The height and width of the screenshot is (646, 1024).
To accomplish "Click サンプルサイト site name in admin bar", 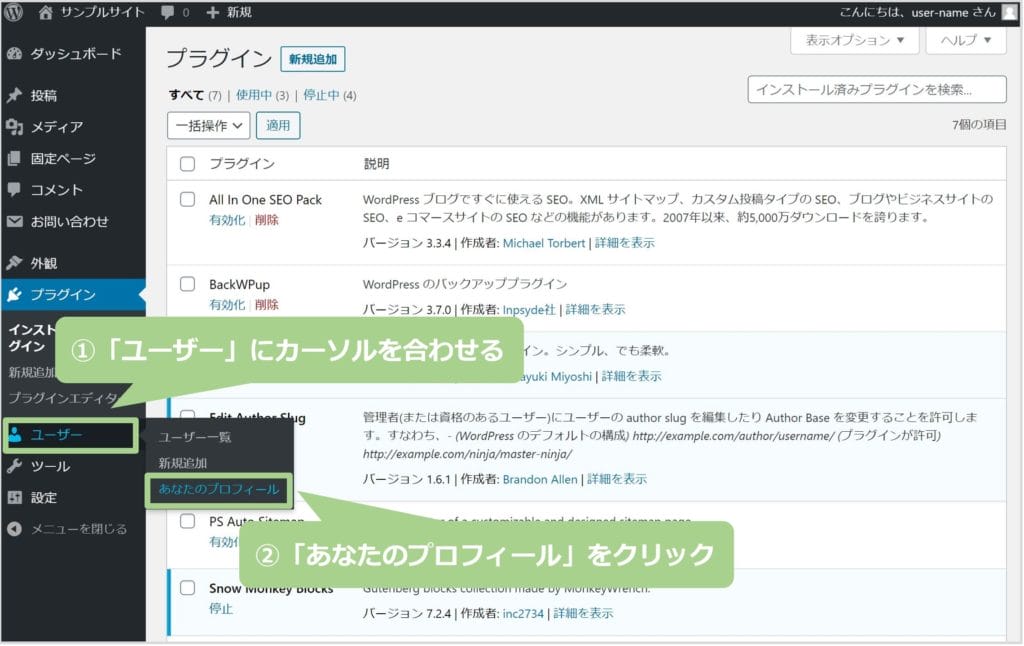I will pyautogui.click(x=102, y=12).
